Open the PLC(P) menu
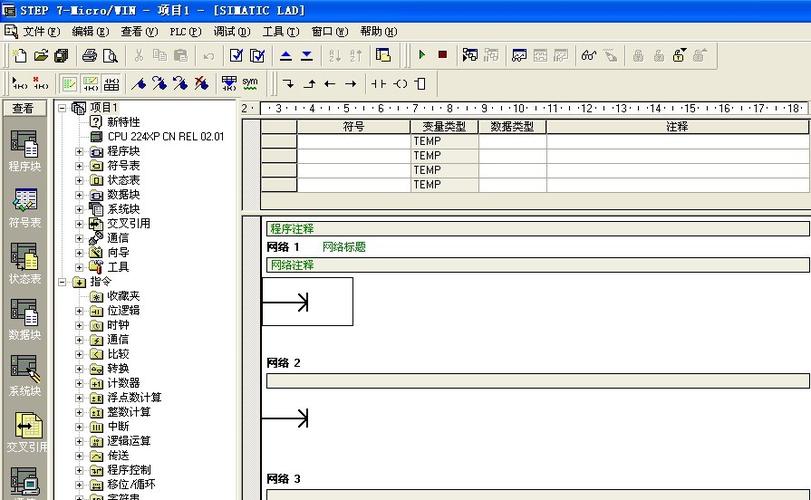Image resolution: width=811 pixels, height=500 pixels. tap(185, 32)
